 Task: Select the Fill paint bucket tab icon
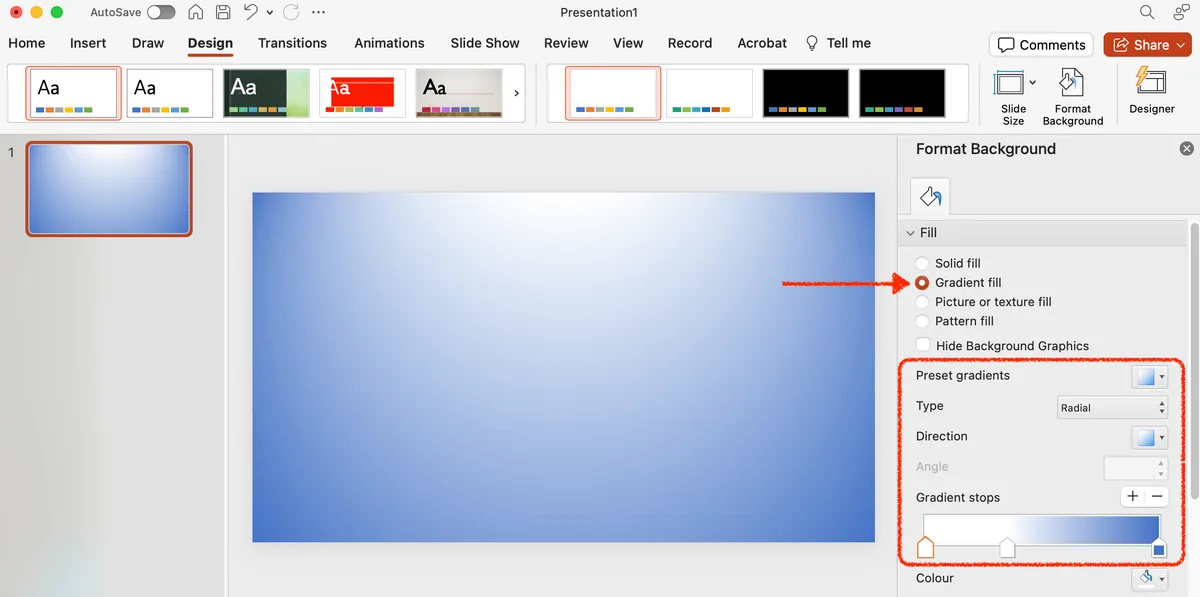click(930, 196)
